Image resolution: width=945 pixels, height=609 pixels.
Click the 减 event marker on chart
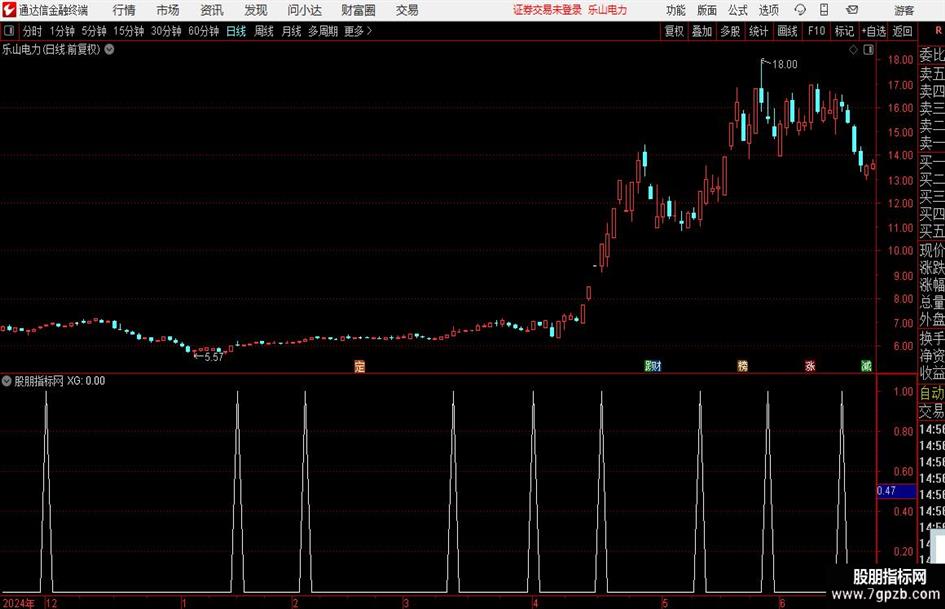click(x=866, y=366)
